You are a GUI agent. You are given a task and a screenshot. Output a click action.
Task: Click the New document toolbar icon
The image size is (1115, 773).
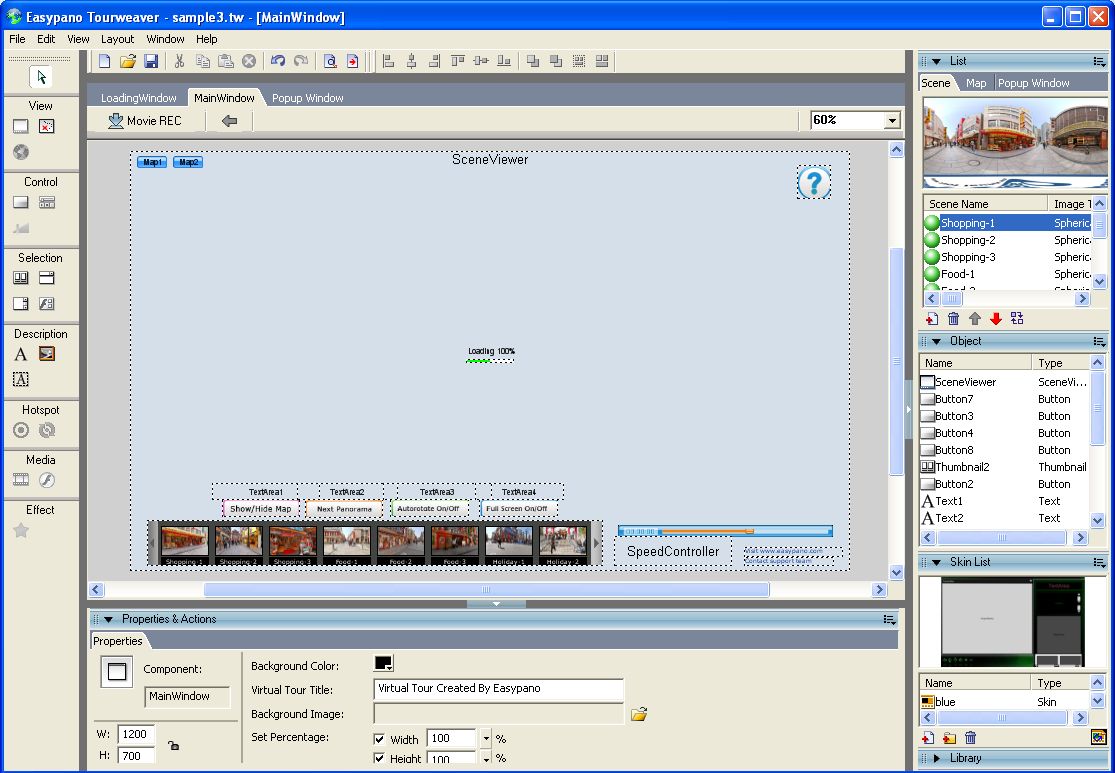click(x=105, y=61)
